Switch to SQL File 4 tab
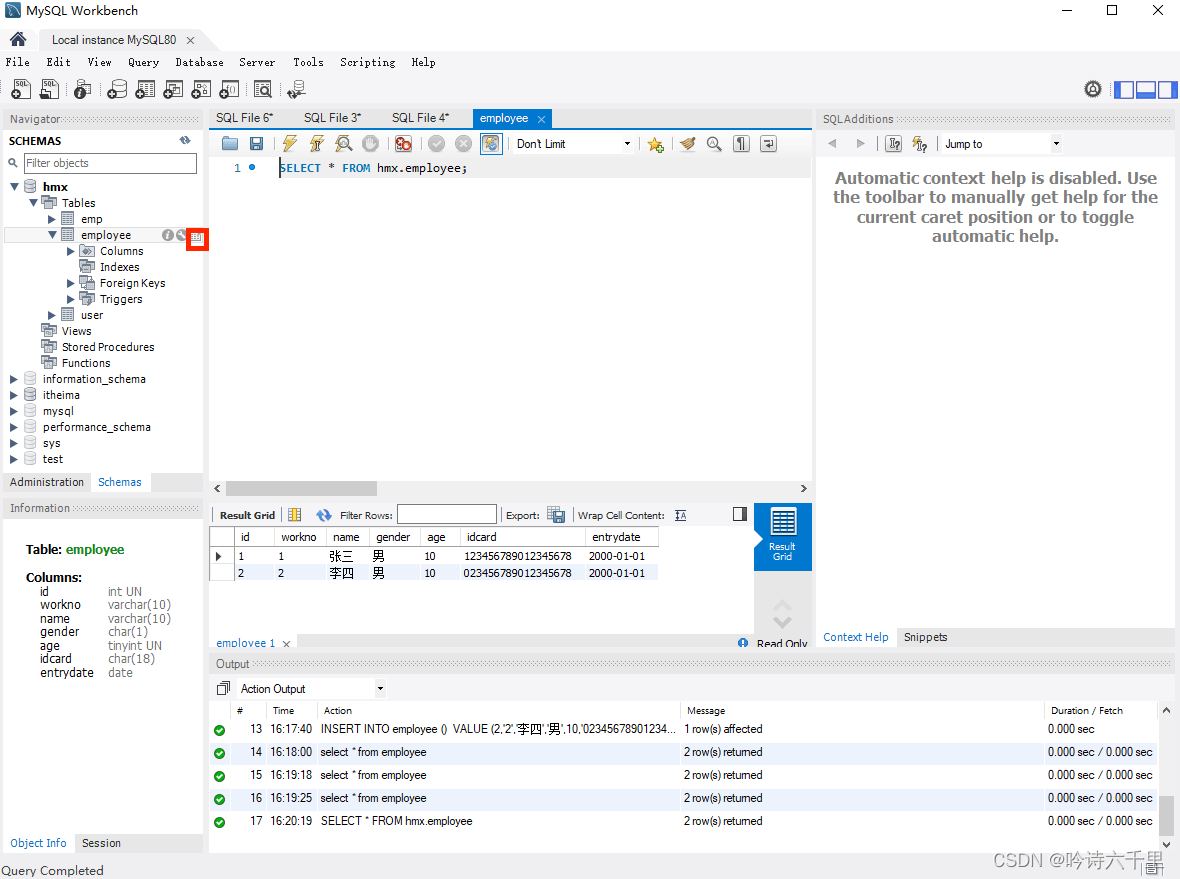The height and width of the screenshot is (879, 1180). point(421,118)
